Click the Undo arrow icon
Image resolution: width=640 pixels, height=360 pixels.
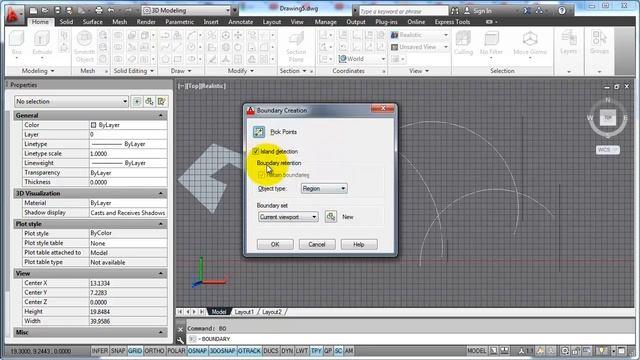[x=111, y=11]
